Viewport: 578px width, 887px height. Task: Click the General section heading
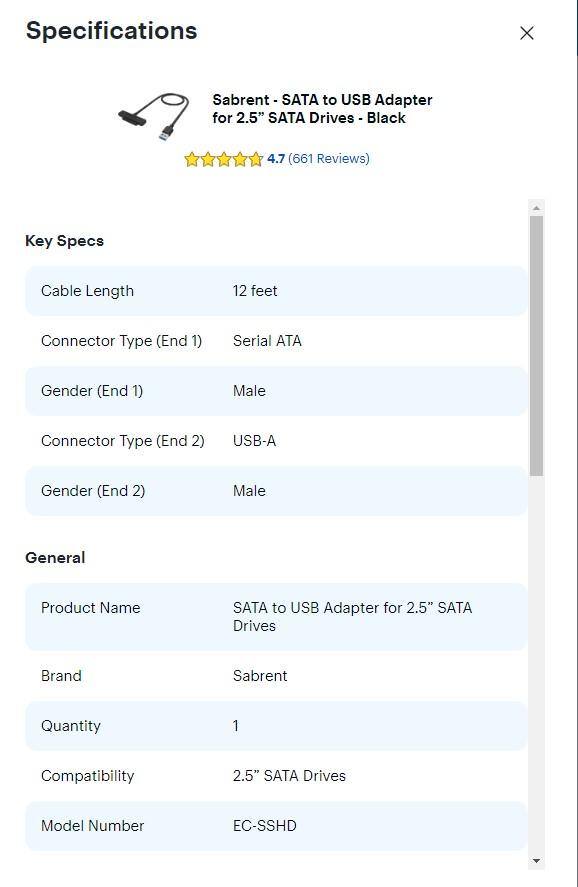(55, 558)
